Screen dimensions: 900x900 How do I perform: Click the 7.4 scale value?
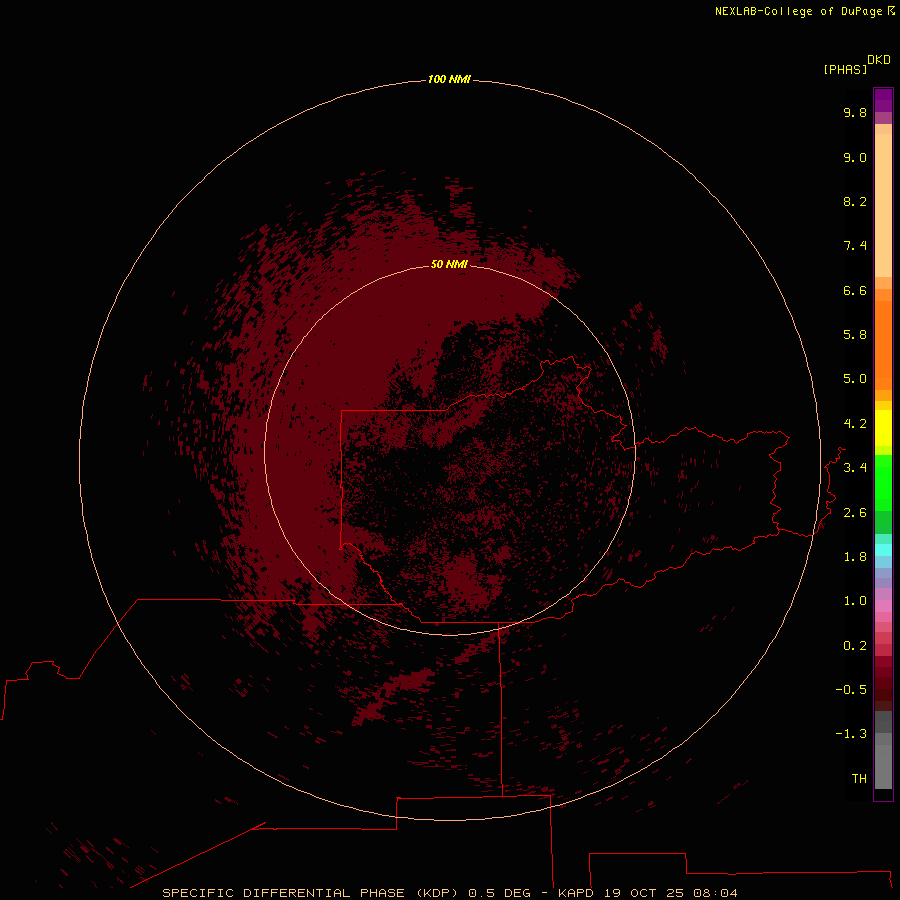click(x=855, y=246)
